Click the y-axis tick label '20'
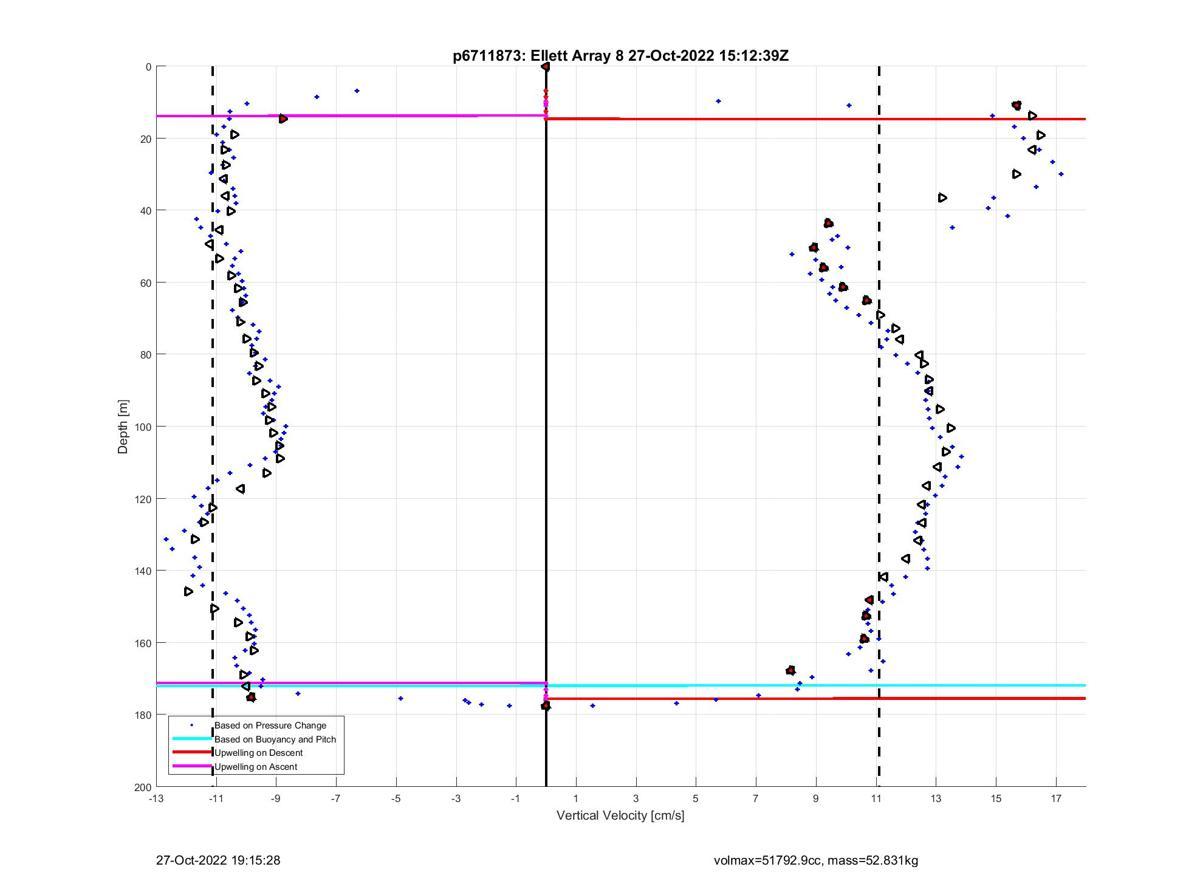This screenshot has width=1200, height=885. point(145,139)
